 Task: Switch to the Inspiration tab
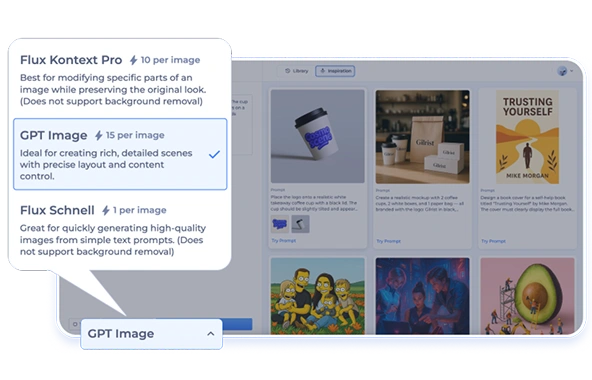click(335, 71)
